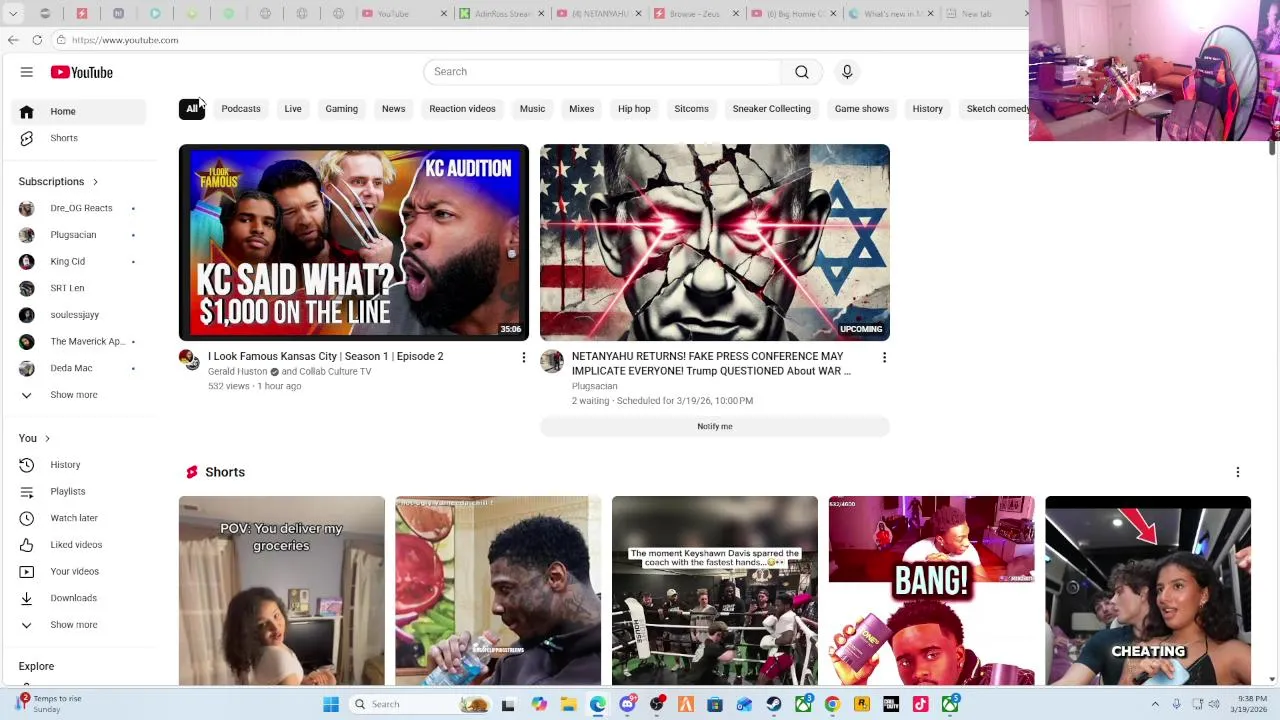Open Downloads in the sidebar

[80, 598]
